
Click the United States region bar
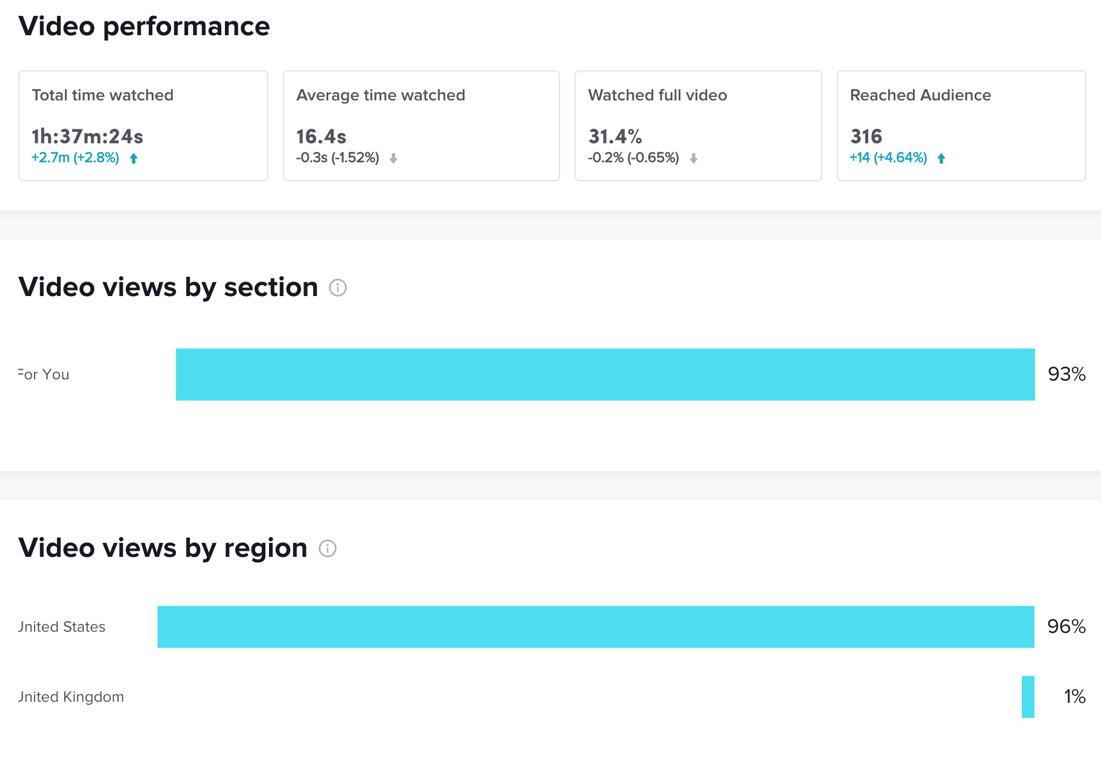pos(595,627)
